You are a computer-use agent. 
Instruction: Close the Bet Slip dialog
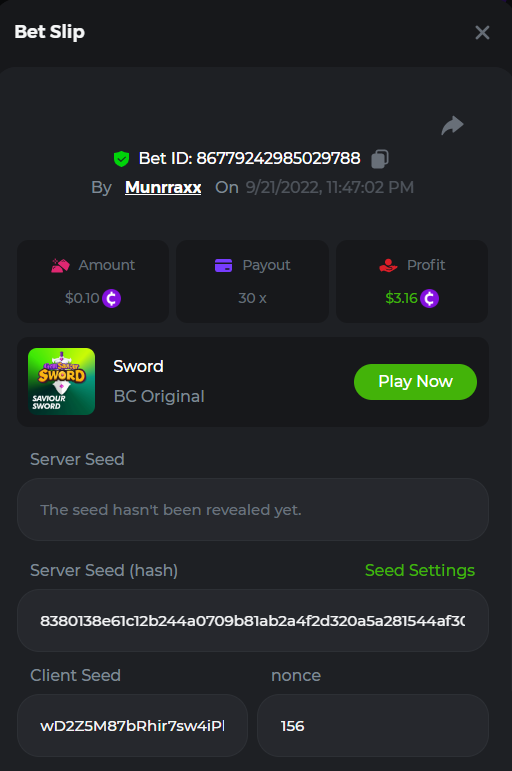pyautogui.click(x=482, y=32)
